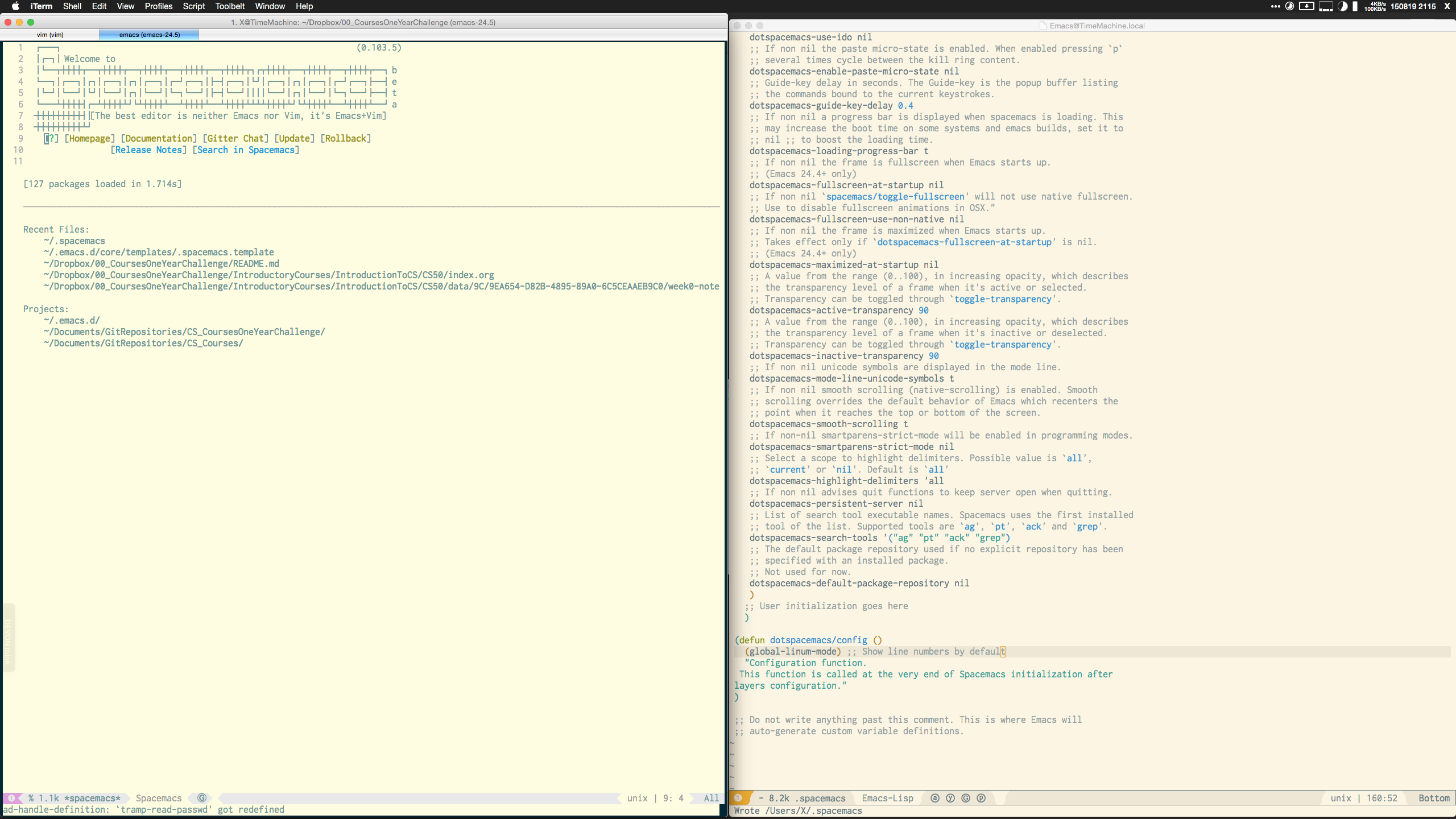Click the half-filled circle CPU menu bar icon
Screen dimensions: 1456x819
coord(1343,6)
